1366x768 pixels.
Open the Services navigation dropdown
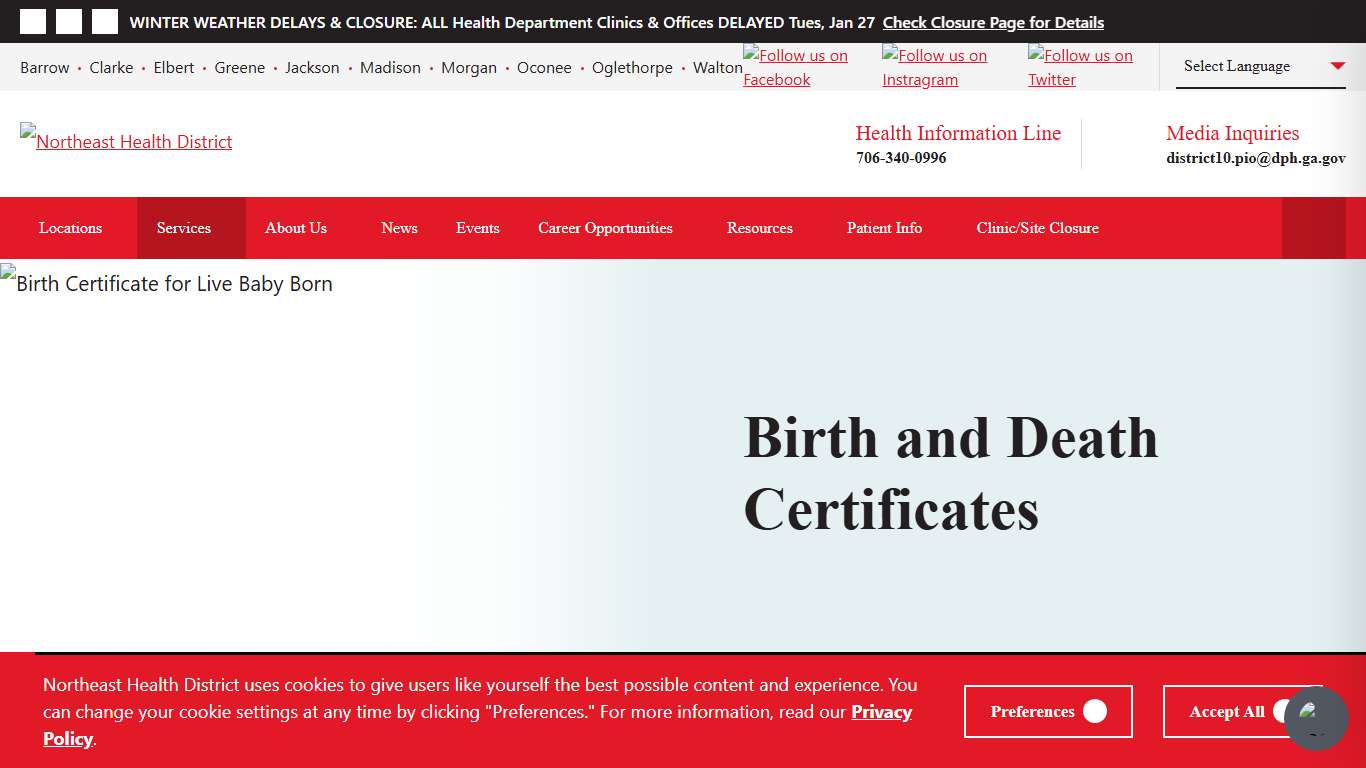point(183,228)
